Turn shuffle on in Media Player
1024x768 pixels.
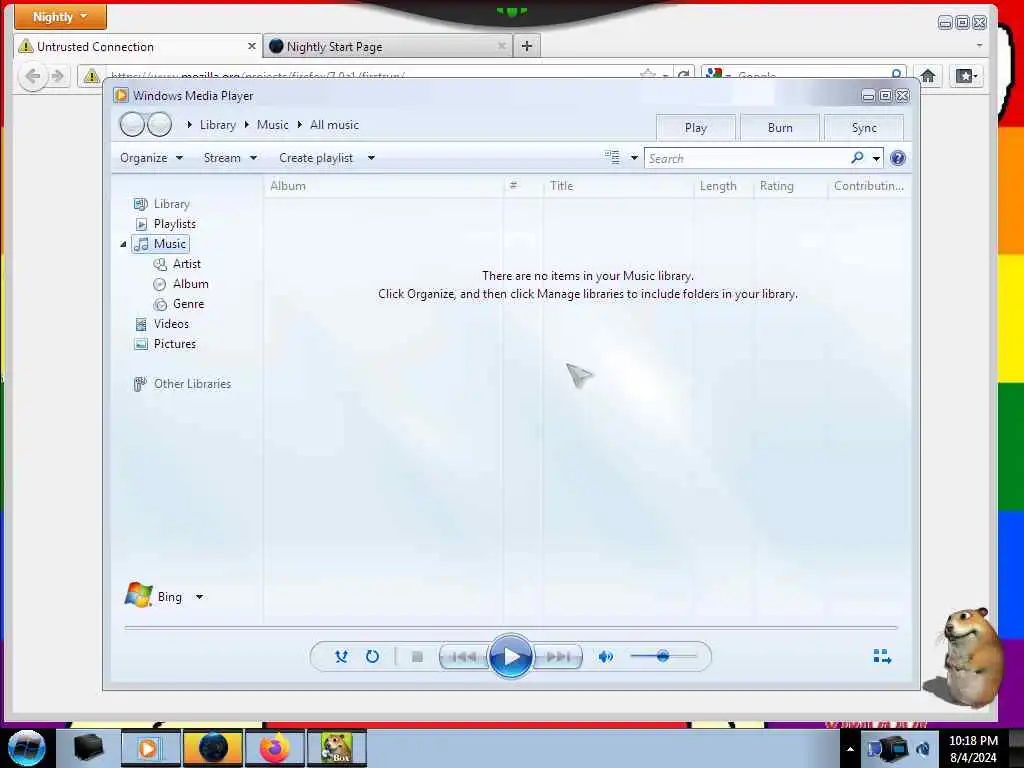[341, 656]
